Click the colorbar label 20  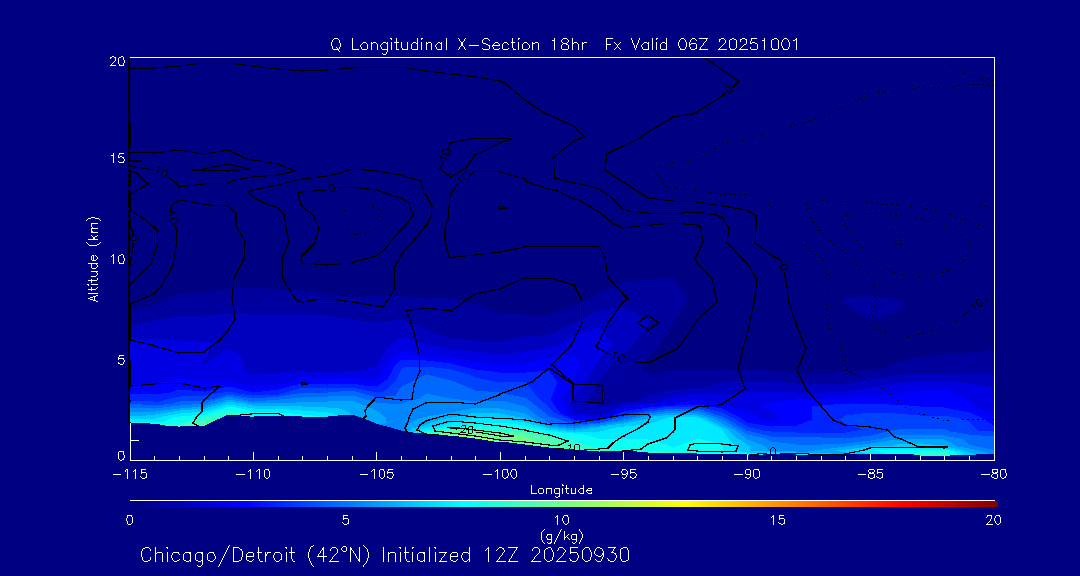(x=992, y=520)
